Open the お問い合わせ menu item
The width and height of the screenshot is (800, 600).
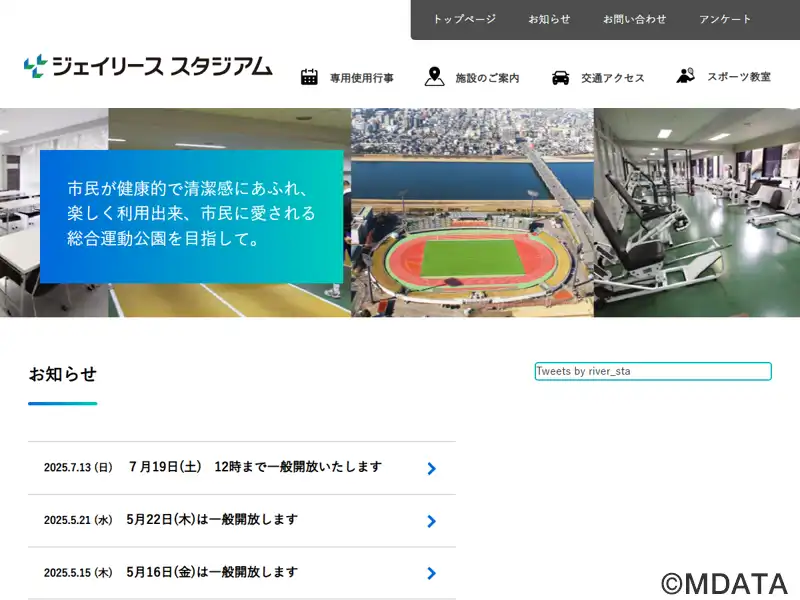click(635, 19)
